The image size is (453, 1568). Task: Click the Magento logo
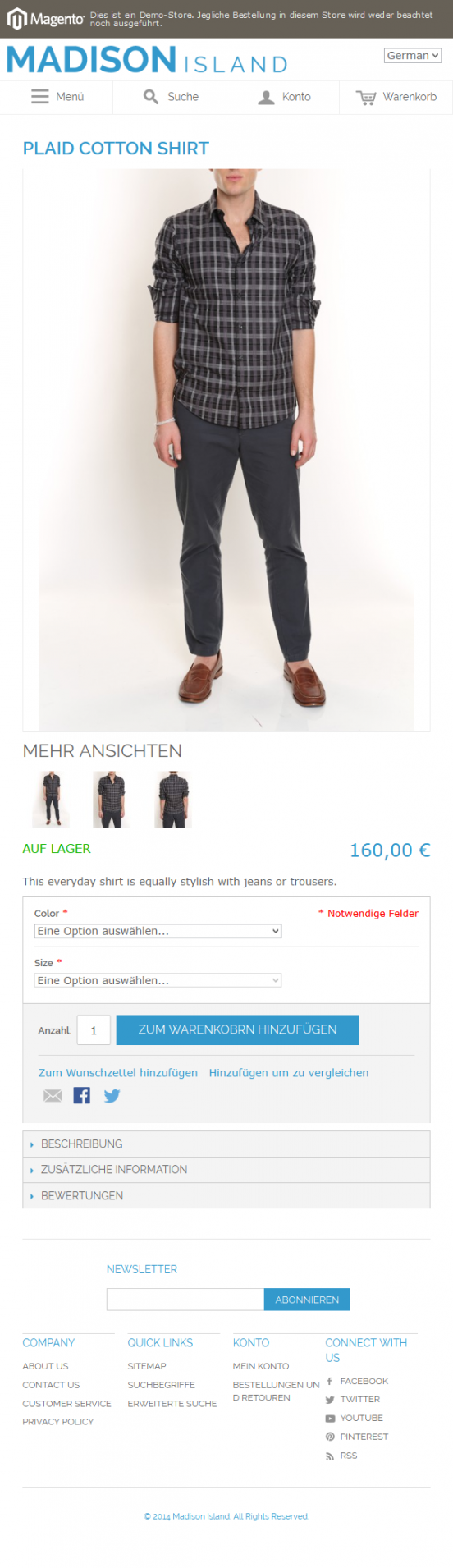46,19
